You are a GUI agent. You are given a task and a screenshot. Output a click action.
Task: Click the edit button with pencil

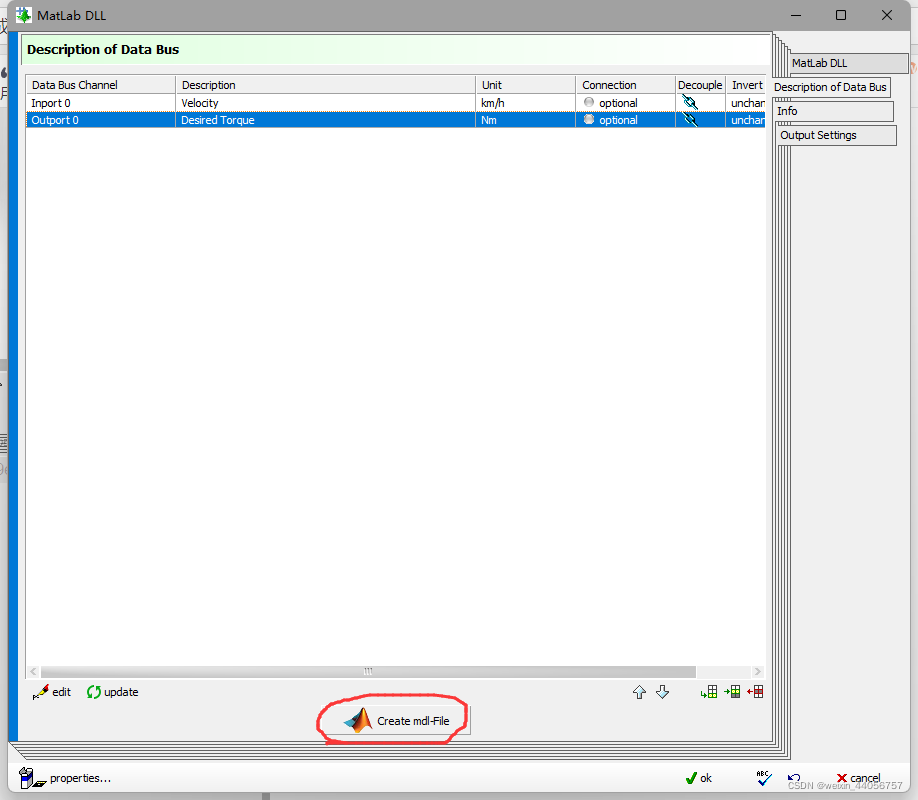[52, 692]
